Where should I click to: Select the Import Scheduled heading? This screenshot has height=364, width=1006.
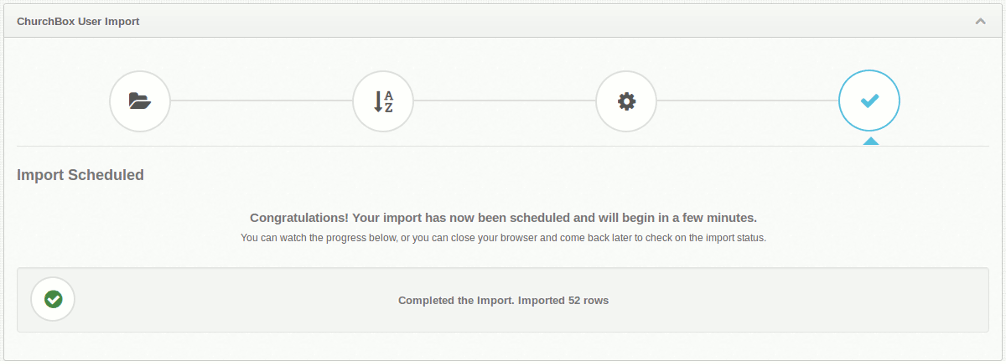click(x=80, y=175)
